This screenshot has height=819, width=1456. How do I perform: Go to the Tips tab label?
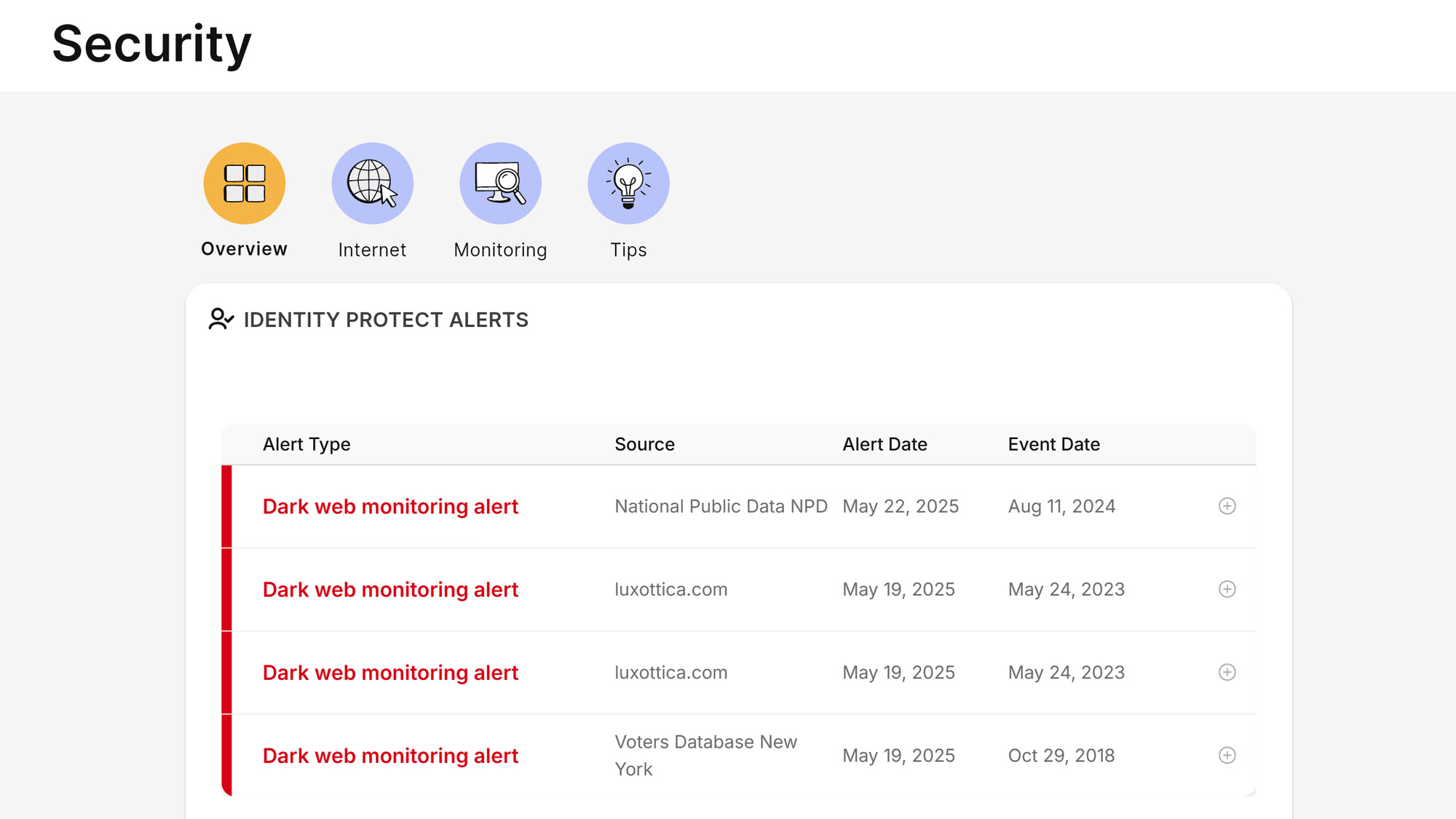[628, 250]
